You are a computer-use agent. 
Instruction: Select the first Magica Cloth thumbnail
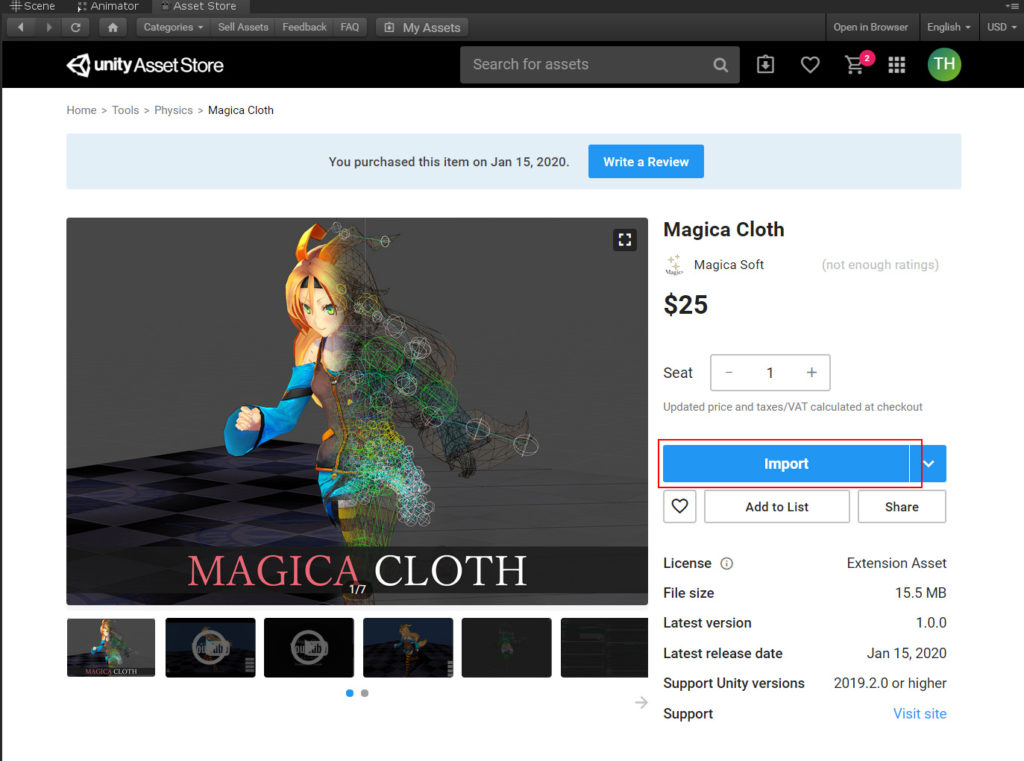(x=111, y=647)
